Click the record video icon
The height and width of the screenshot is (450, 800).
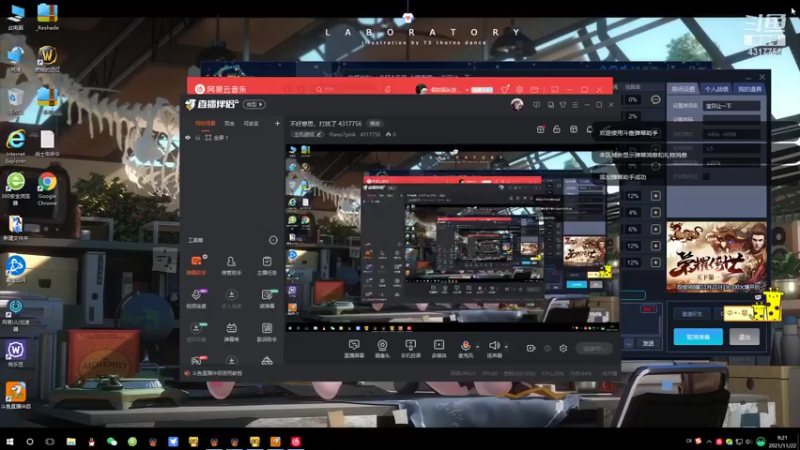(x=531, y=348)
